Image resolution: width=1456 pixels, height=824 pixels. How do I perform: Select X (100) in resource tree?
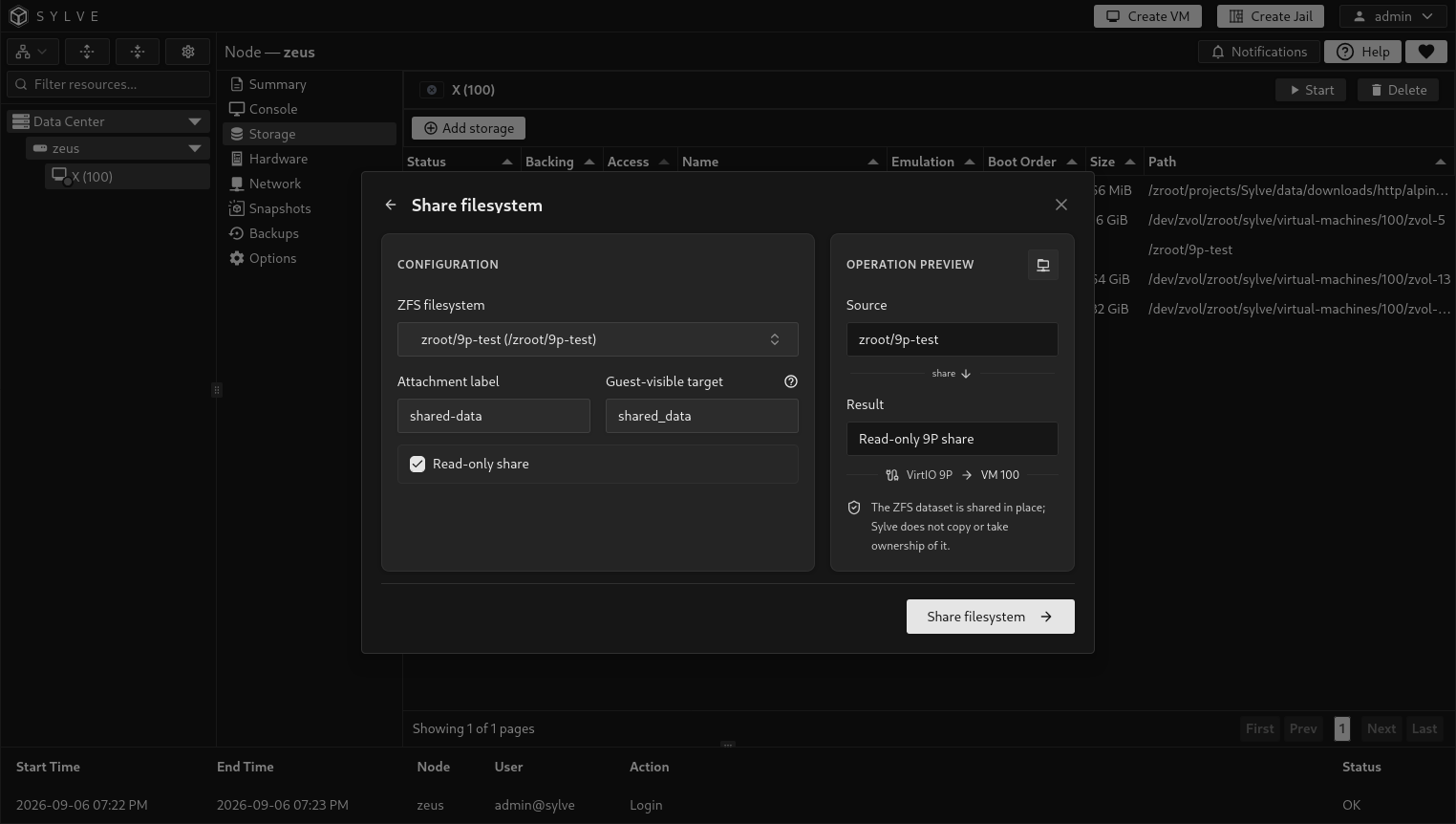pos(127,176)
